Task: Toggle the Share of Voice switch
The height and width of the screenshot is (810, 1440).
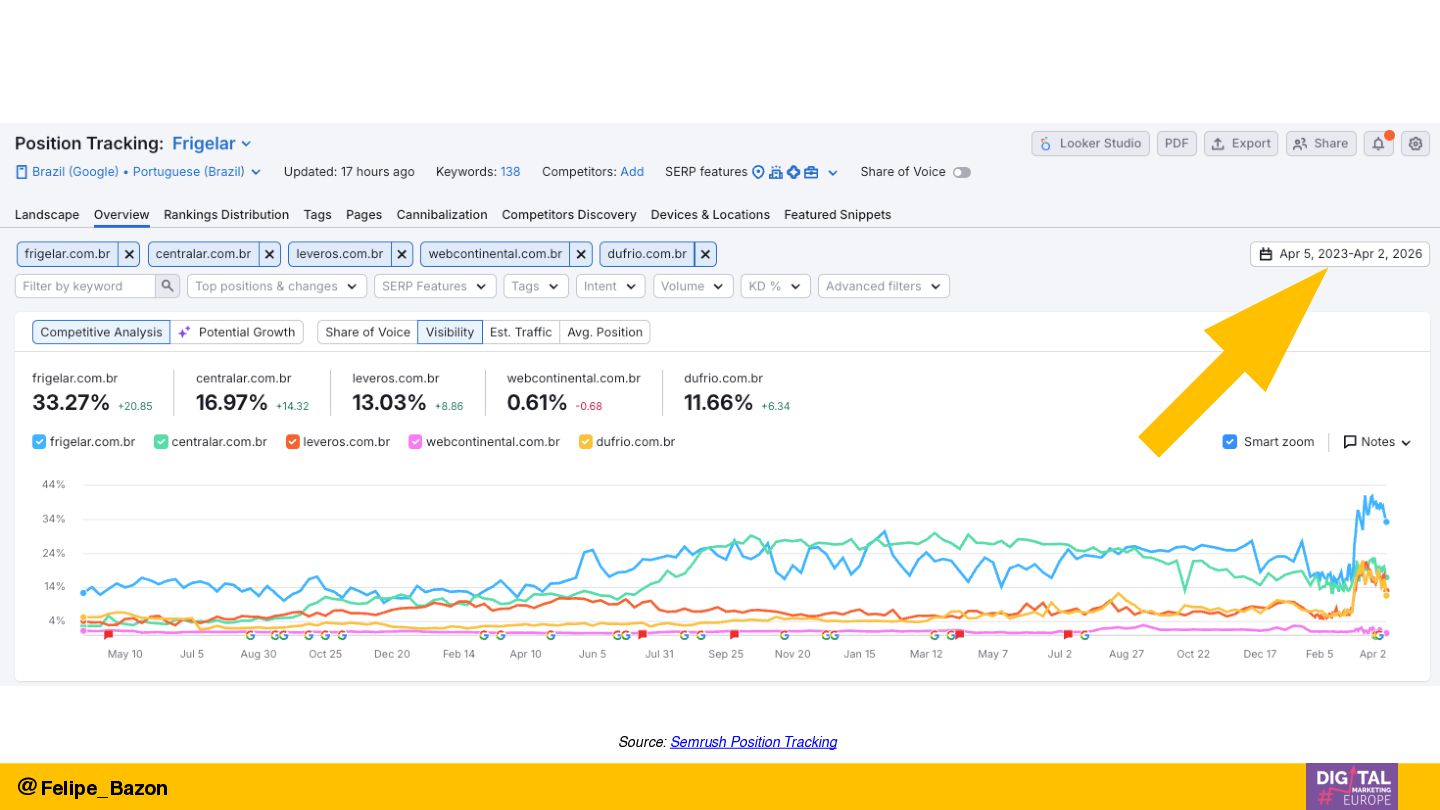Action: pos(961,172)
